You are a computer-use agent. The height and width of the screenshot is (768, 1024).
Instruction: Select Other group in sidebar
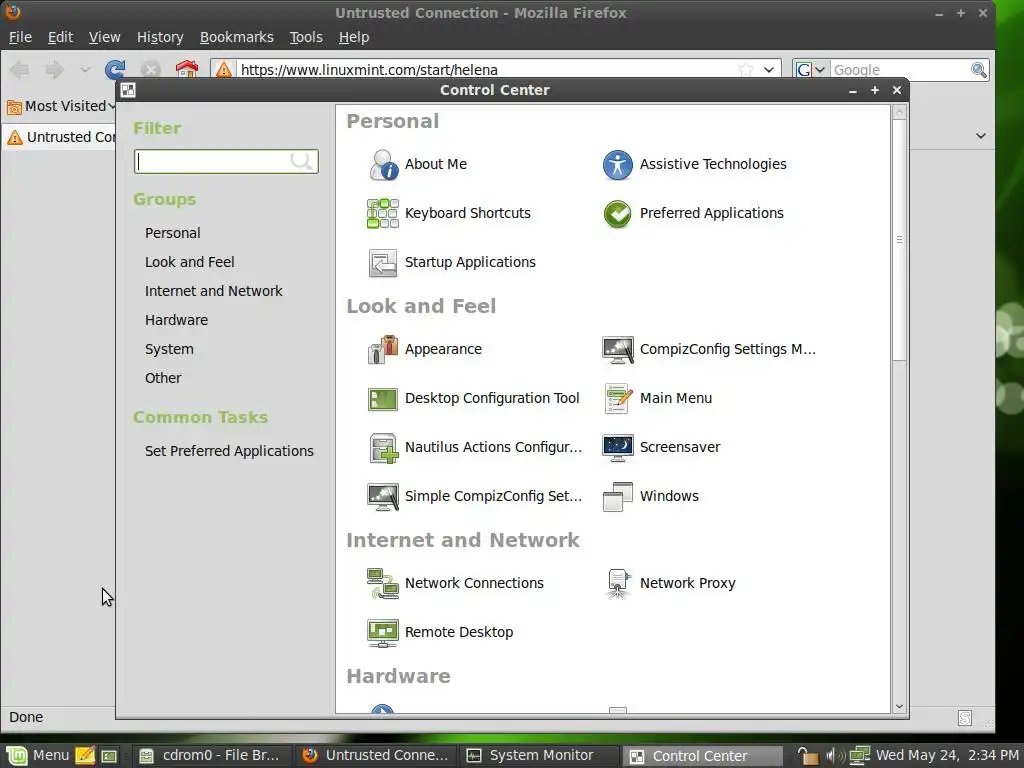point(163,378)
